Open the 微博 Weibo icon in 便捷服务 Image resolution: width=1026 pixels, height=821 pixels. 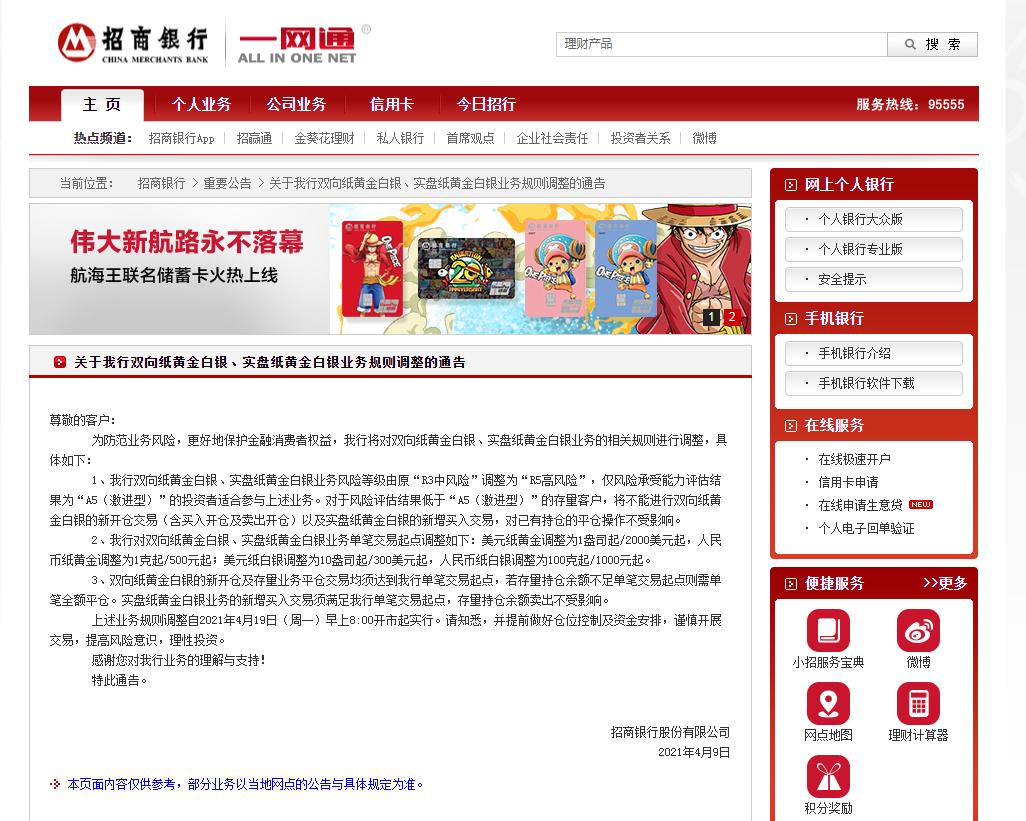click(918, 631)
